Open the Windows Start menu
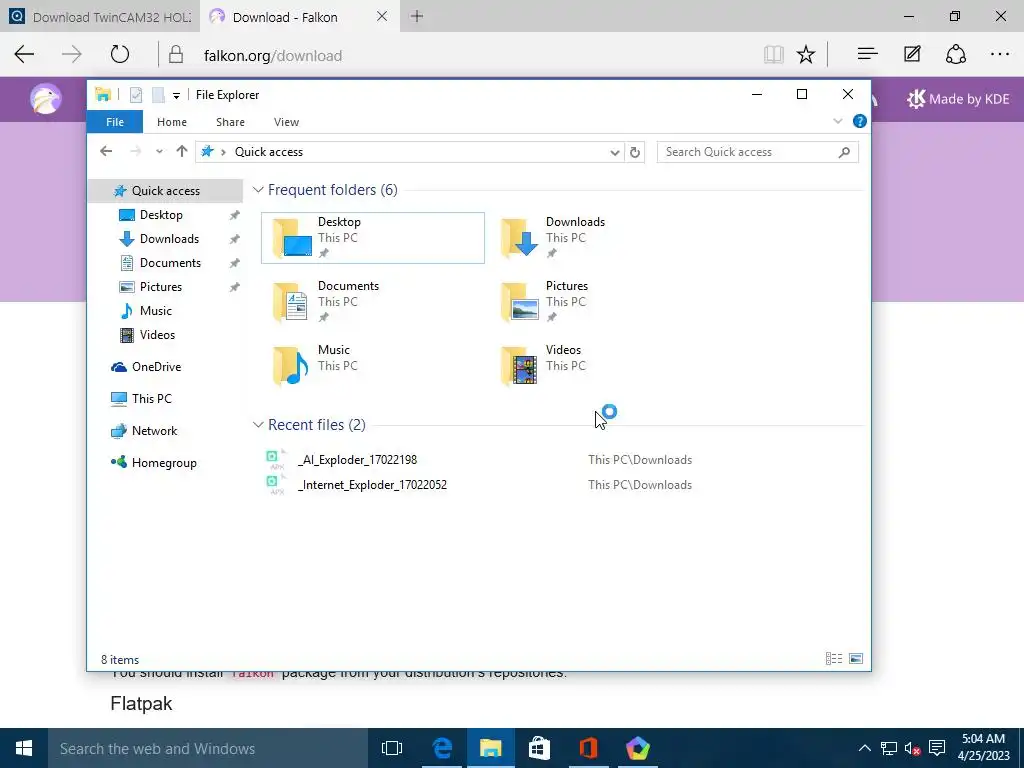 pyautogui.click(x=24, y=748)
